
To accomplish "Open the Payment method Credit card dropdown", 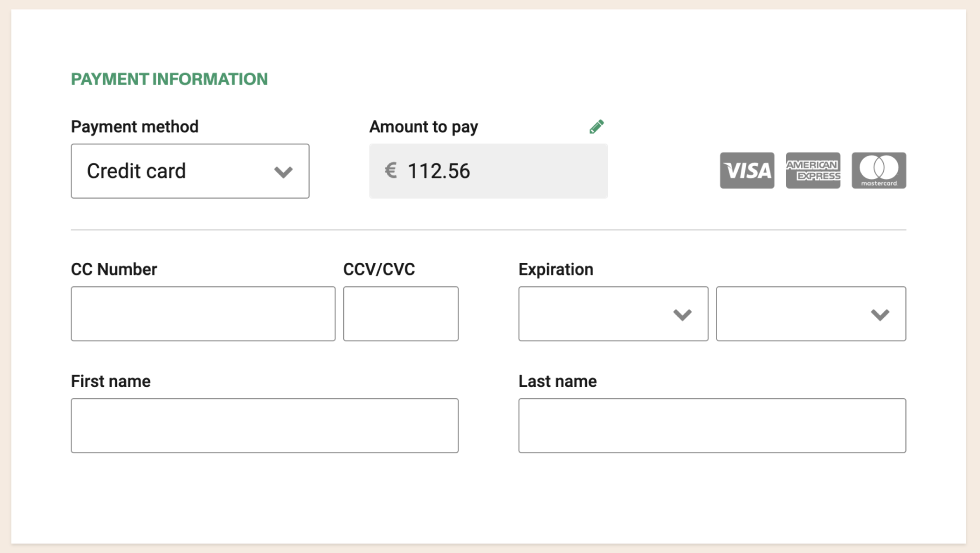I will [190, 171].
